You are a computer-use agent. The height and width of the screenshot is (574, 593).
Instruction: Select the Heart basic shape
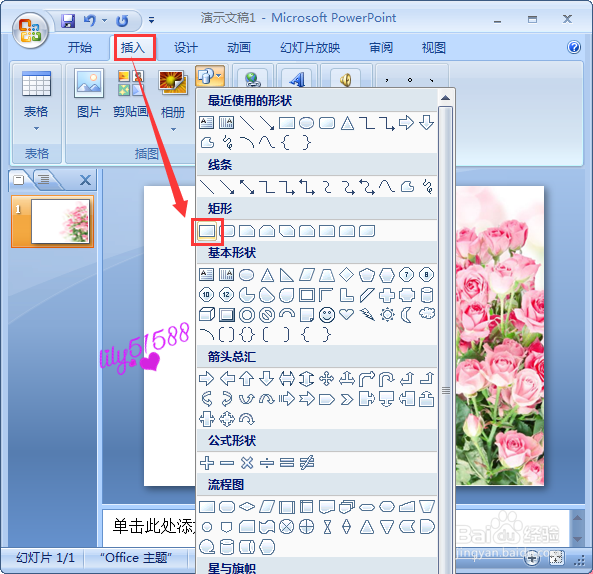pyautogui.click(x=347, y=314)
